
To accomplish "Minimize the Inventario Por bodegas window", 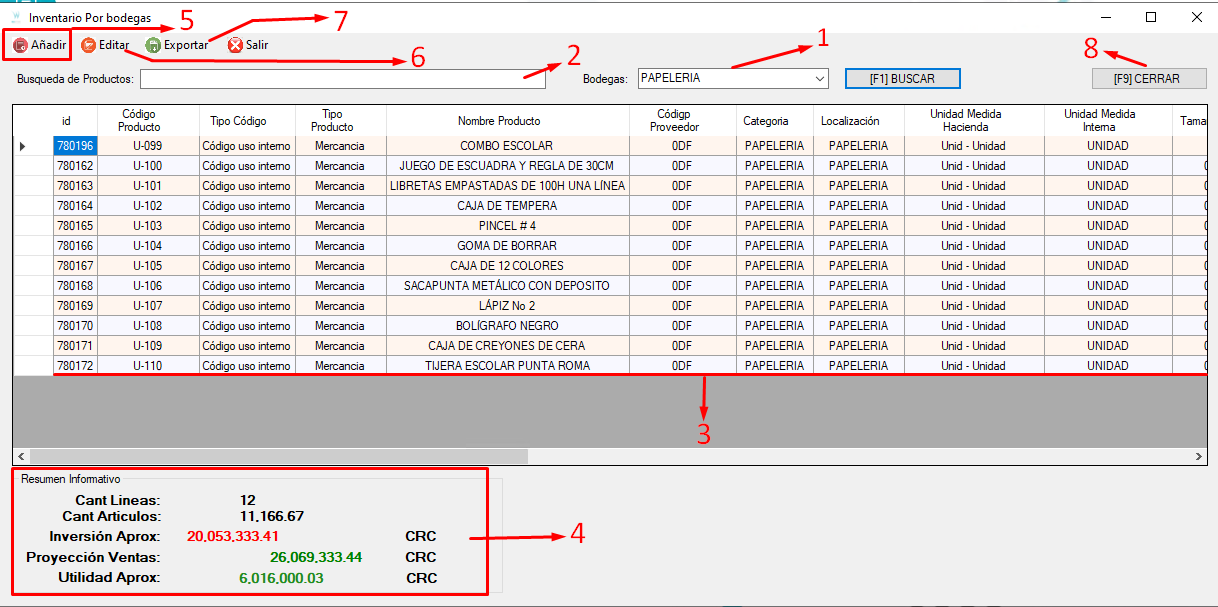I will (1106, 17).
